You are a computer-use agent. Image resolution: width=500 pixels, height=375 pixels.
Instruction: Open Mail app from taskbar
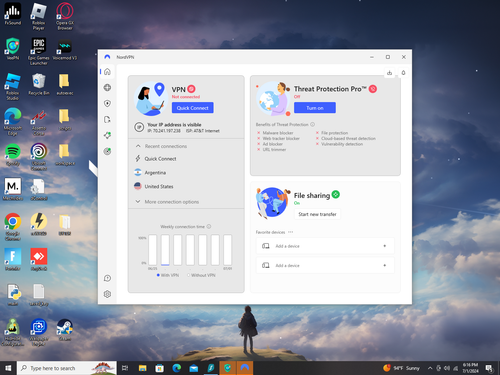(x=194, y=368)
